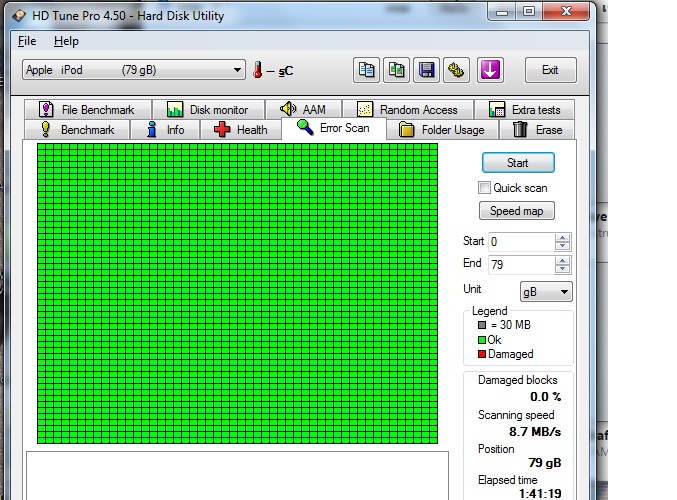Switch to the Erase tab
This screenshot has height=500, width=677.
coord(538,130)
